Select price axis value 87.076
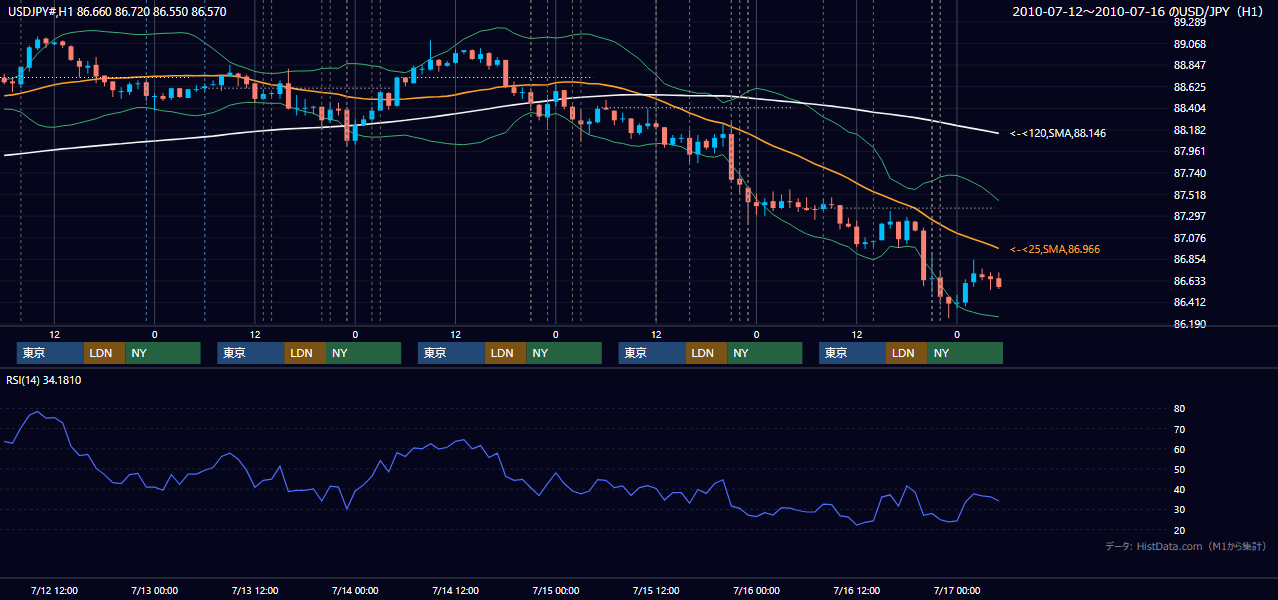Viewport: 1278px width, 600px height. (x=1189, y=238)
